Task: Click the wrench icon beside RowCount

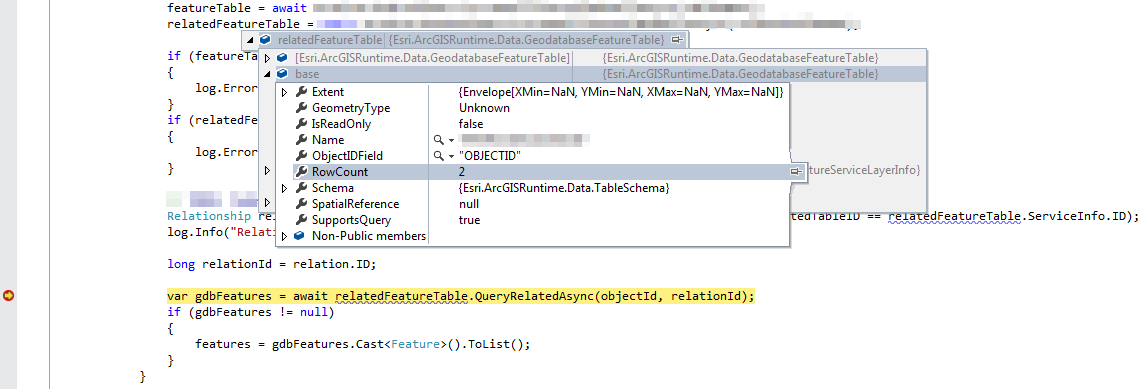Action: (x=301, y=172)
